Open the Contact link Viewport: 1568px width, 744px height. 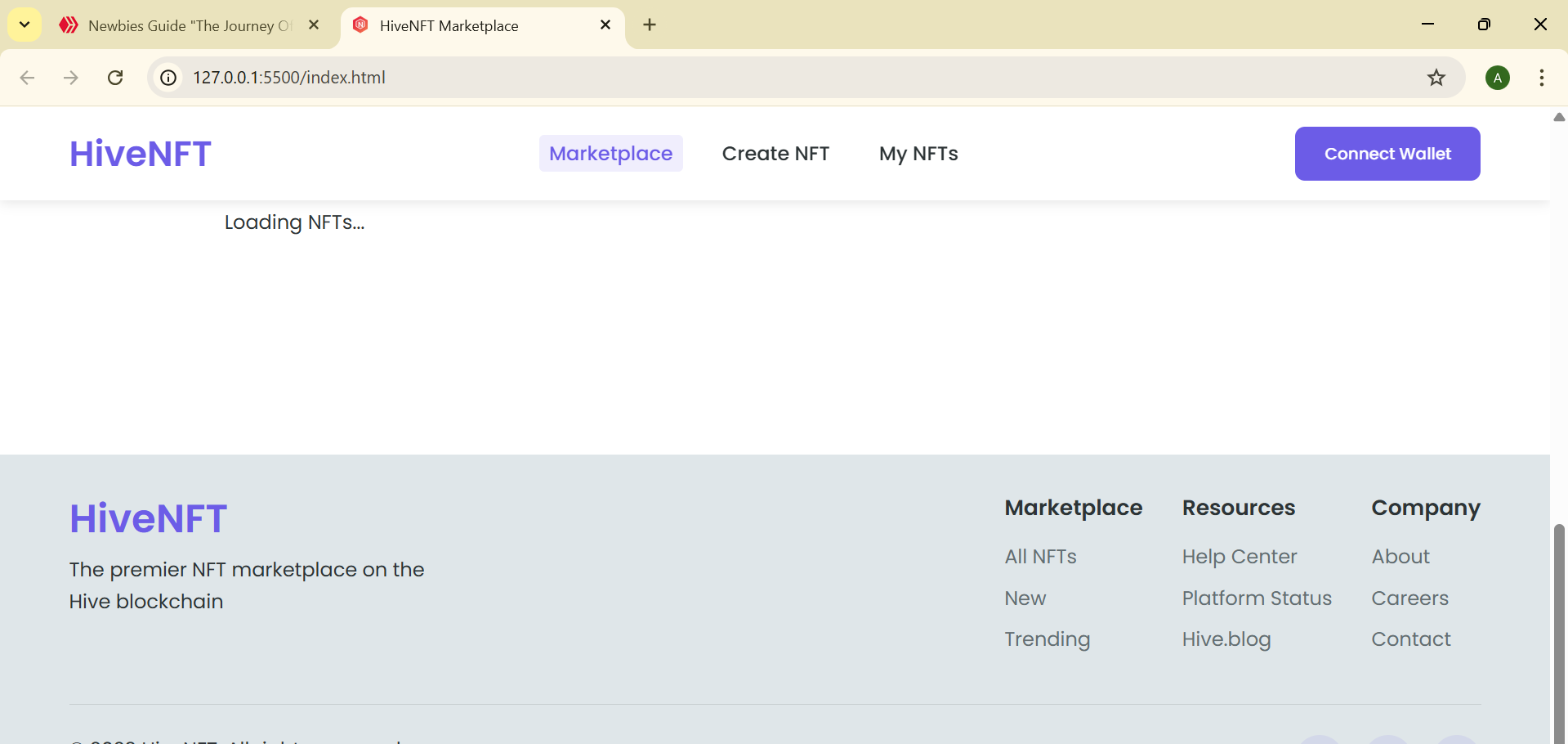[x=1411, y=639]
